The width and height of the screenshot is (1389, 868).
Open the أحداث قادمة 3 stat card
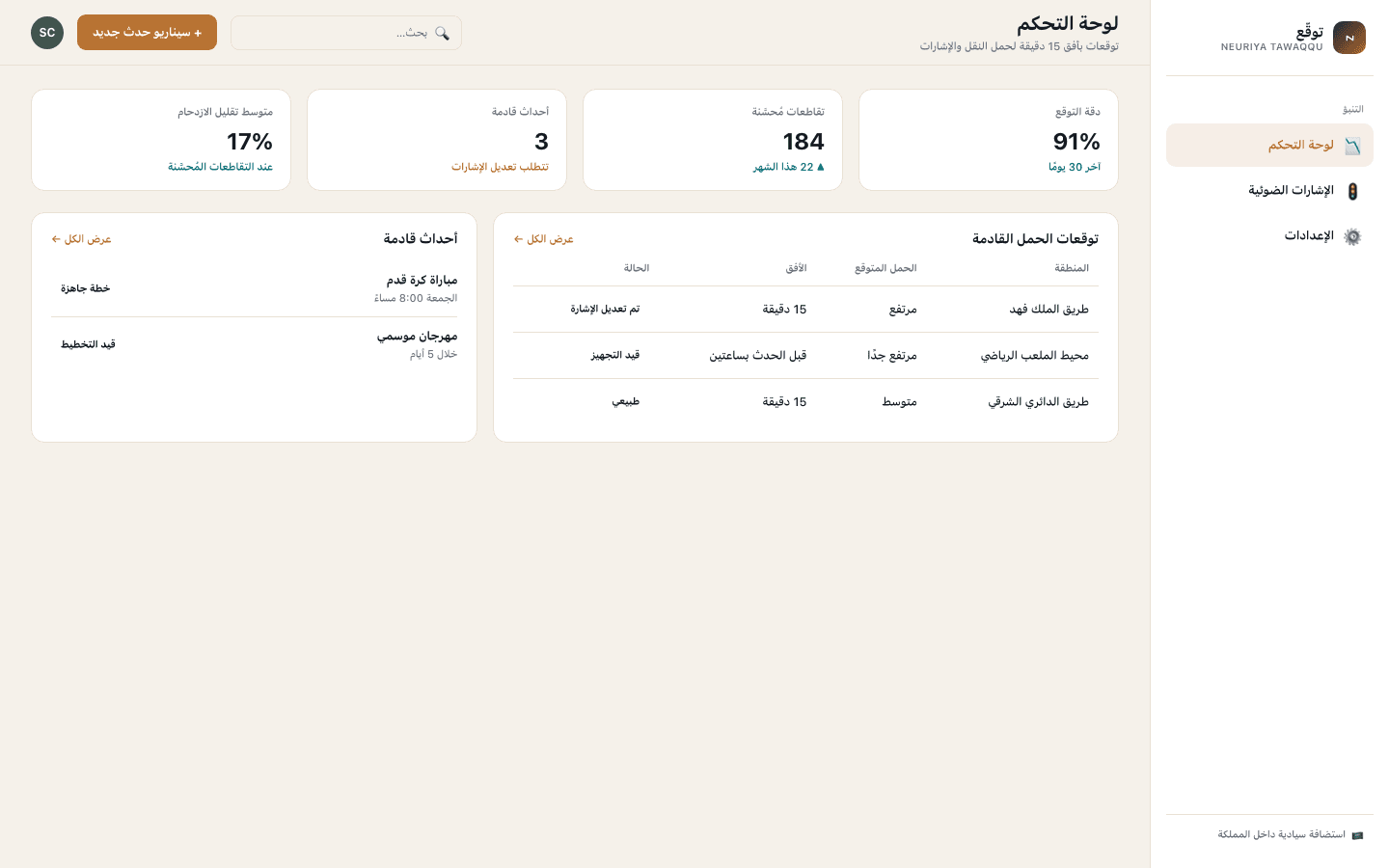tap(437, 140)
